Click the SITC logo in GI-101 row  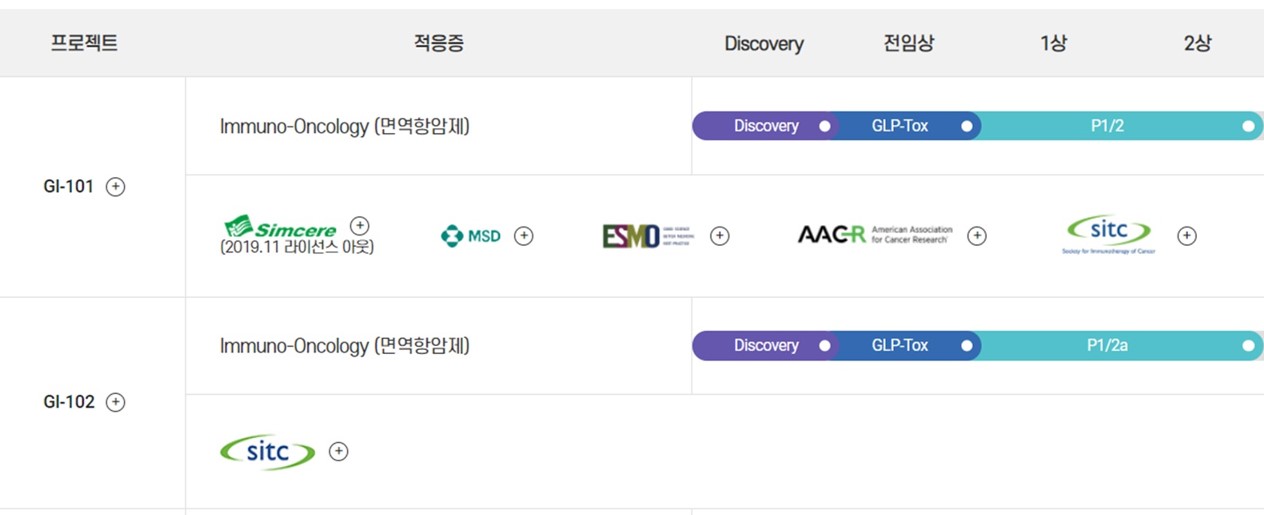click(x=1108, y=235)
